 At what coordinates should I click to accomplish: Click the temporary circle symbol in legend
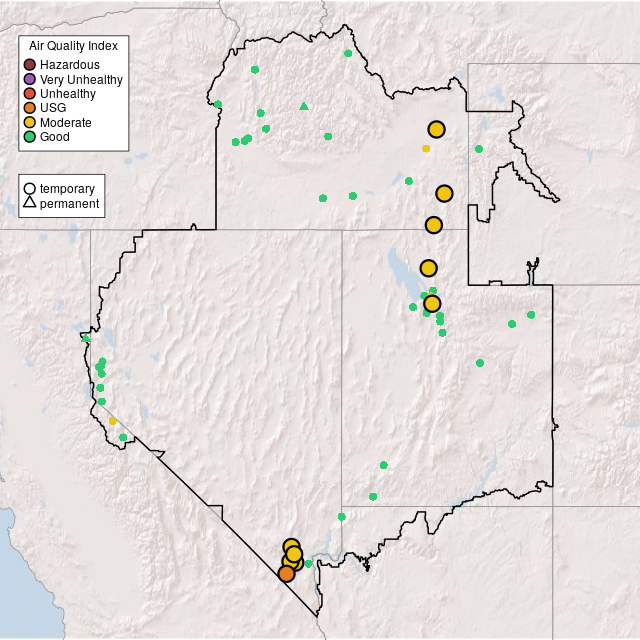pos(30,189)
